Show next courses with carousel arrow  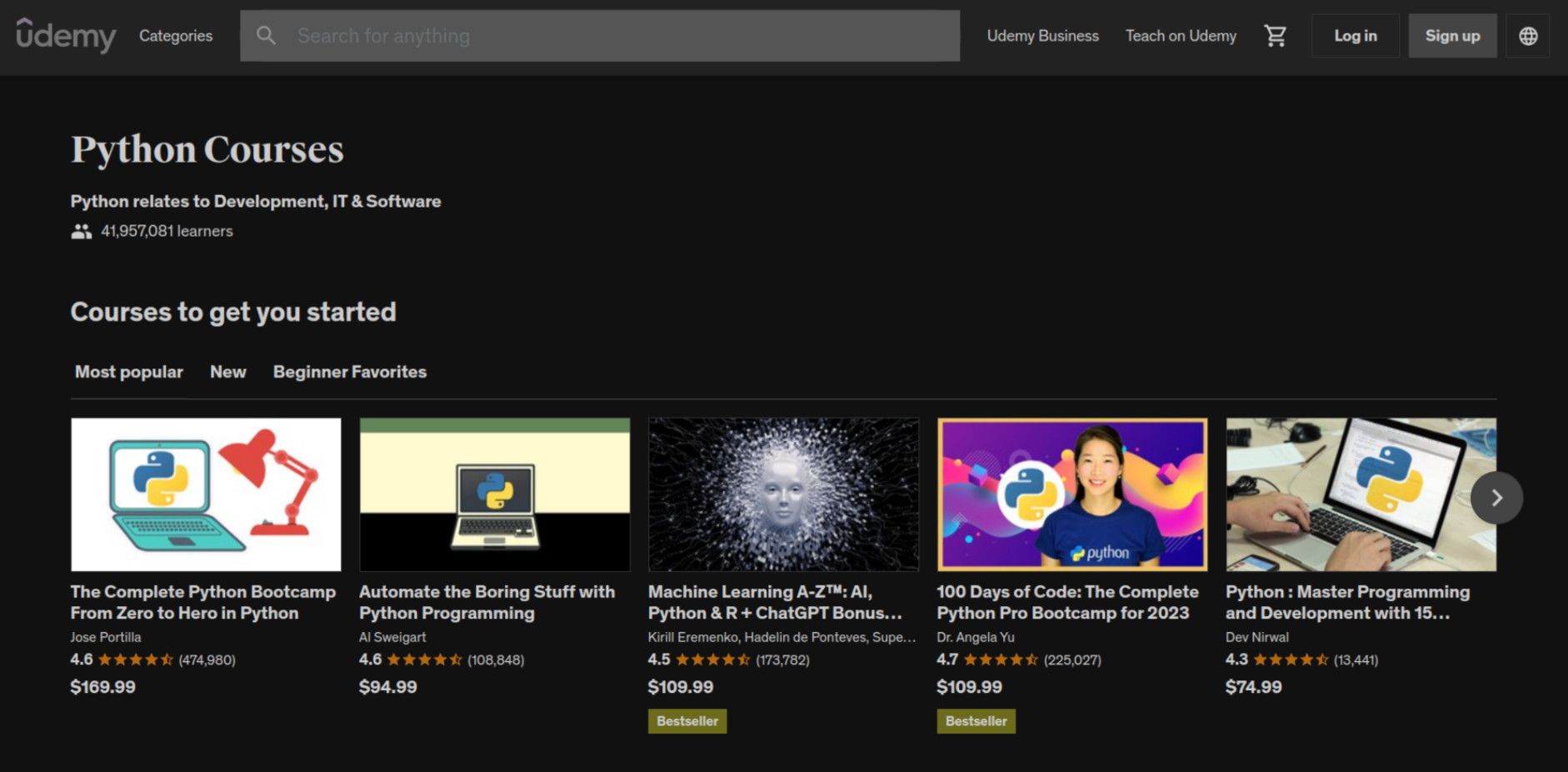[1496, 498]
